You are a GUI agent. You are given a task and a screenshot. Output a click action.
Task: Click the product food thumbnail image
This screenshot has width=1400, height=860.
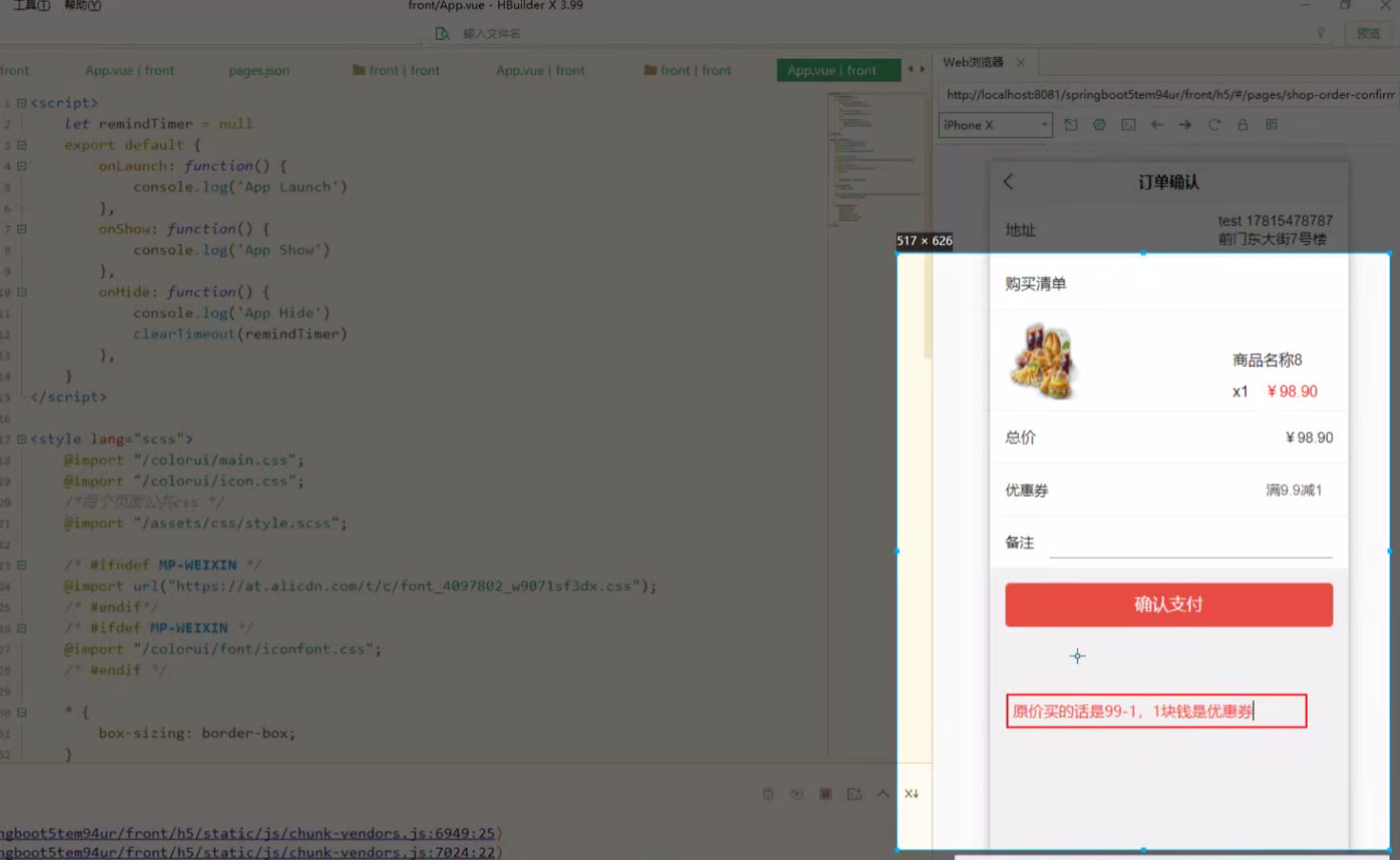1045,361
